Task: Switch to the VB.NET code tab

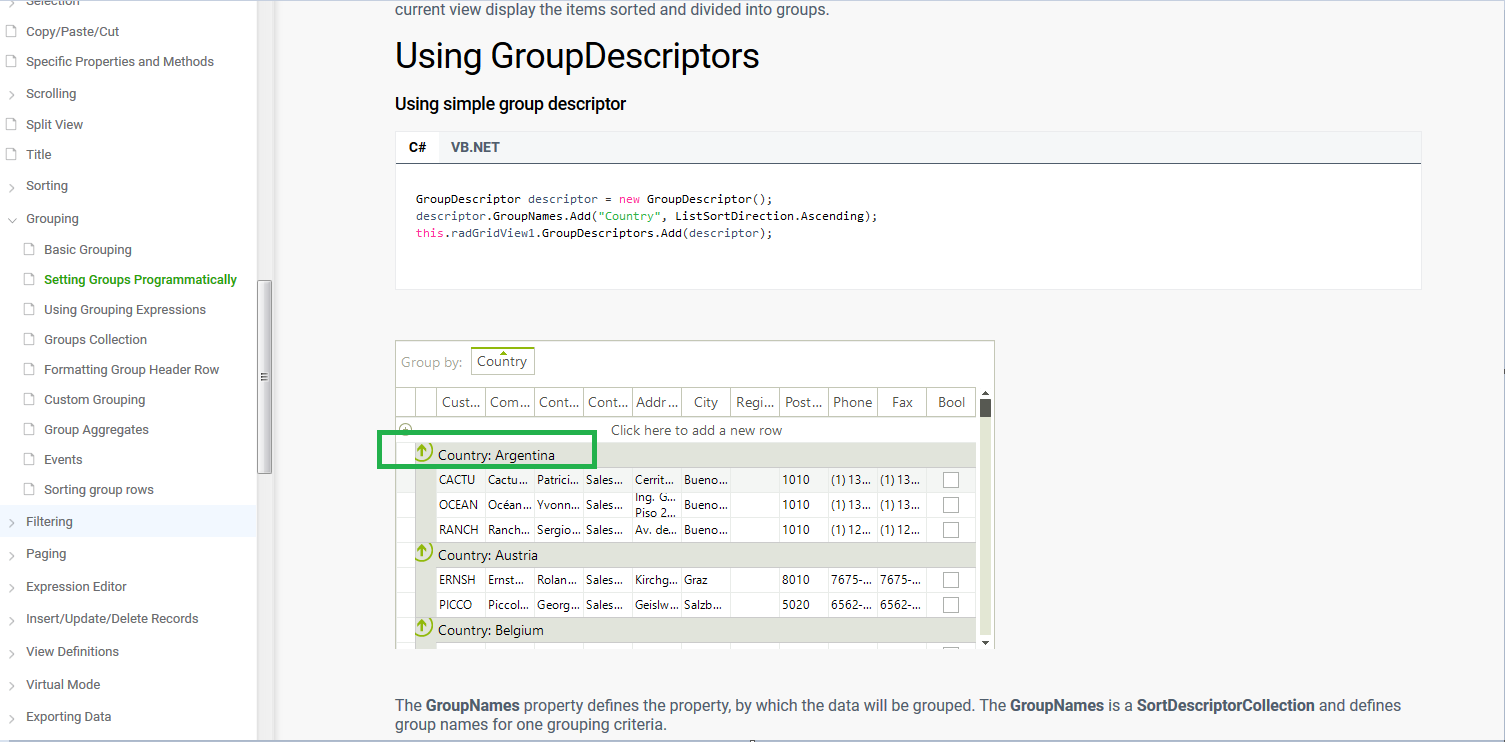Action: [475, 147]
